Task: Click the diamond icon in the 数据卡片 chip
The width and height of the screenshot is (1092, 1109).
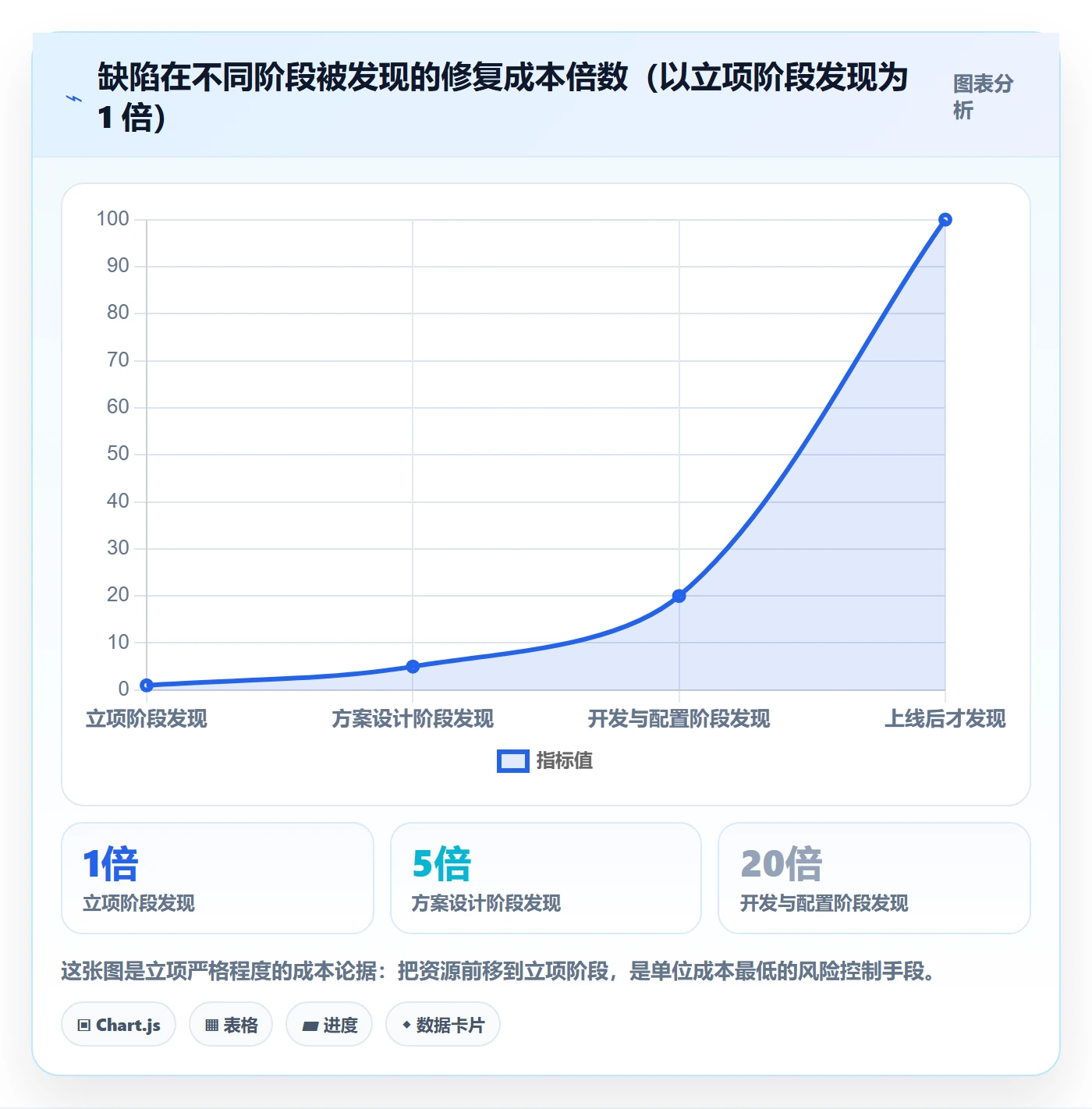Action: pos(406,1025)
